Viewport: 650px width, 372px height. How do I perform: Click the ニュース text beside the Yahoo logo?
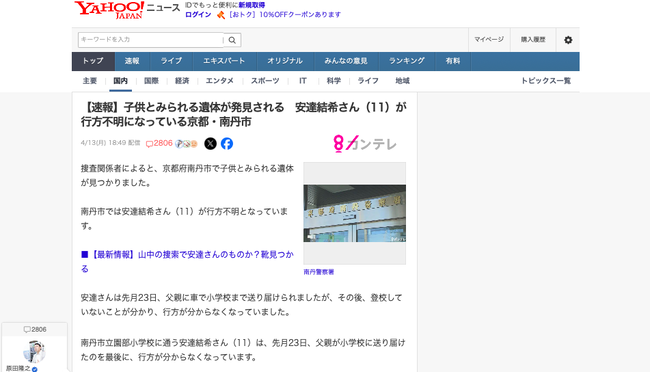pyautogui.click(x=163, y=8)
